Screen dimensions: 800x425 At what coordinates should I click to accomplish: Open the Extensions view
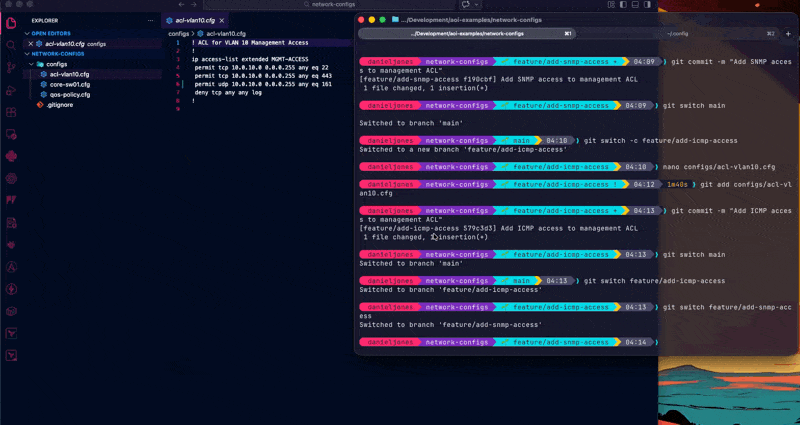click(x=11, y=112)
